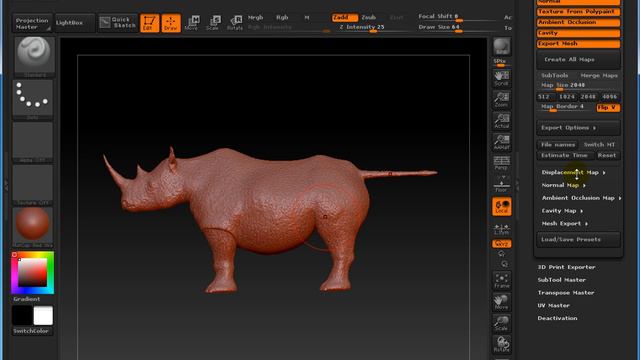Click the Actual size icon

coord(502,121)
